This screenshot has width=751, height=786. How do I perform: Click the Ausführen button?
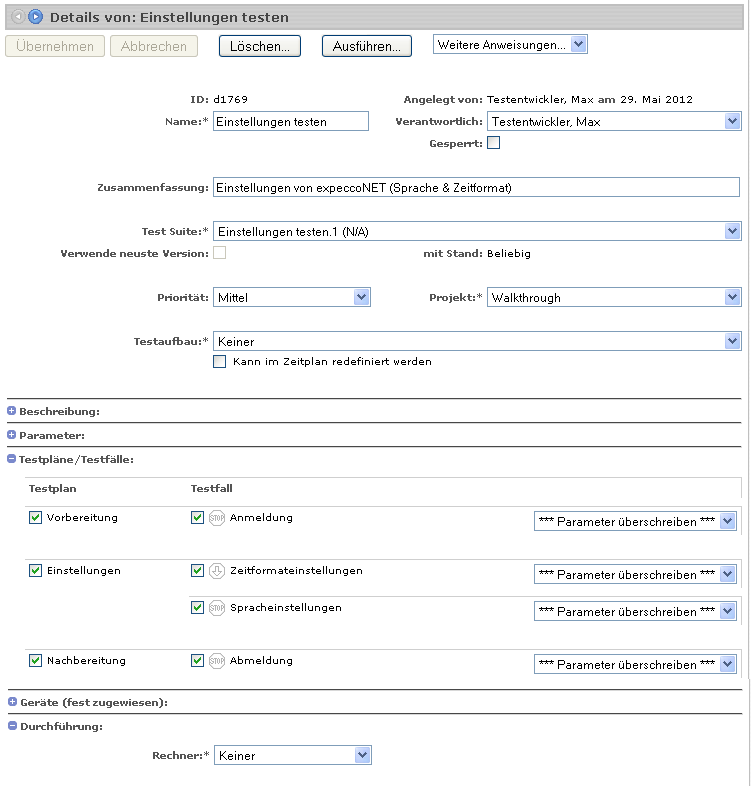(x=367, y=46)
